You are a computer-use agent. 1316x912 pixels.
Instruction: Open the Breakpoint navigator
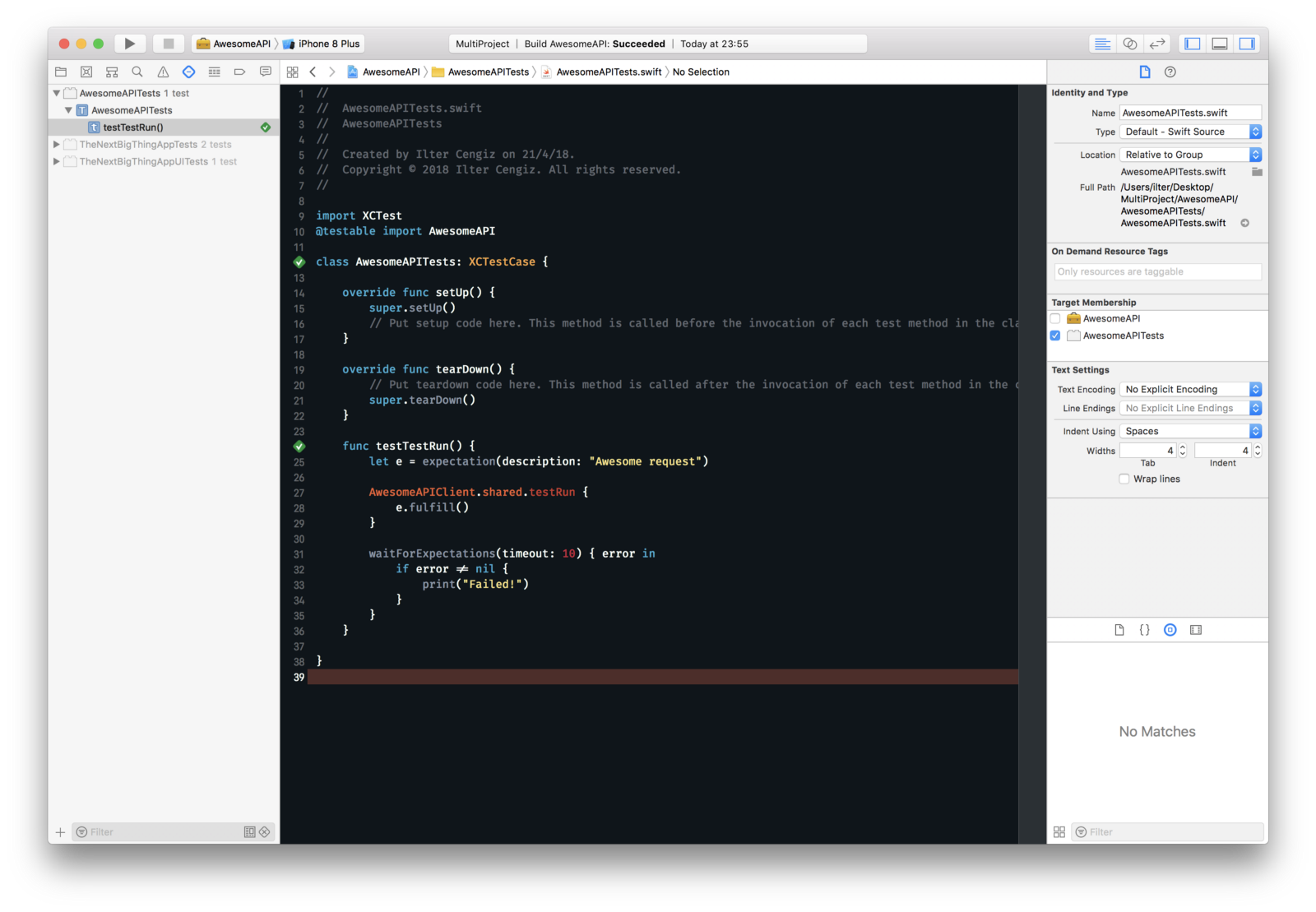[x=239, y=72]
